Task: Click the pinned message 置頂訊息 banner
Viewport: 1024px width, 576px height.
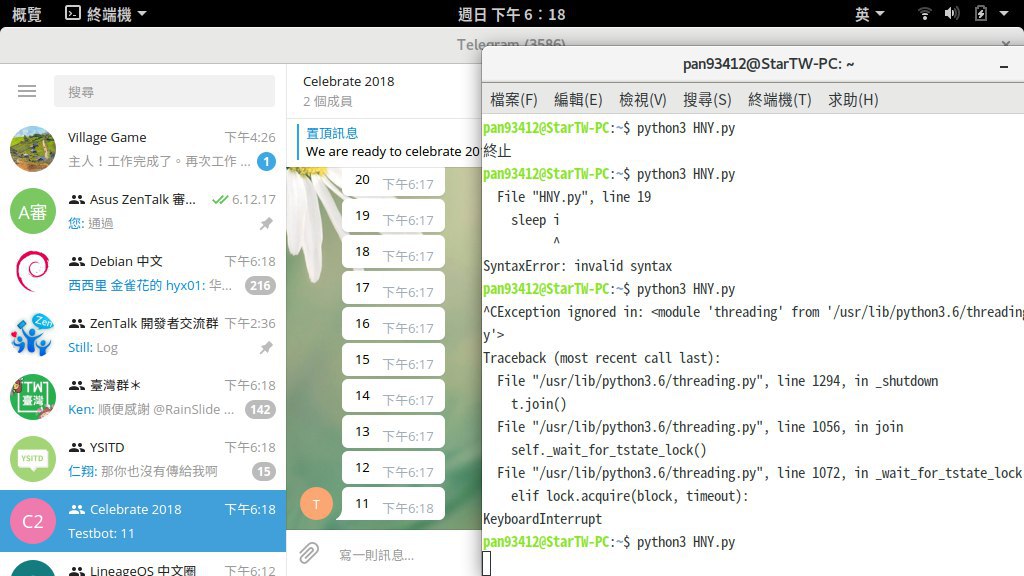Action: pos(389,142)
